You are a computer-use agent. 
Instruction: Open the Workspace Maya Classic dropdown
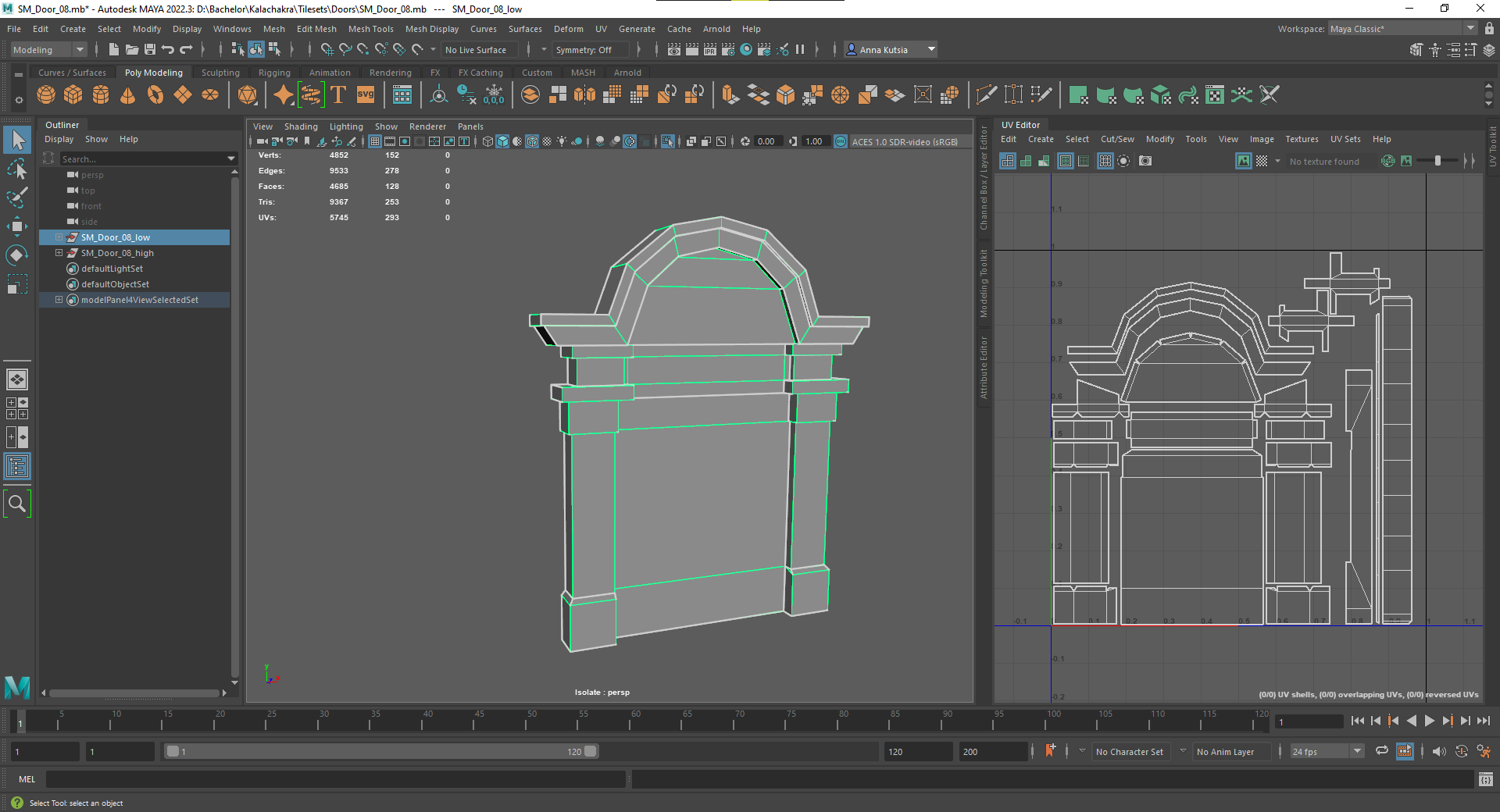[1402, 29]
